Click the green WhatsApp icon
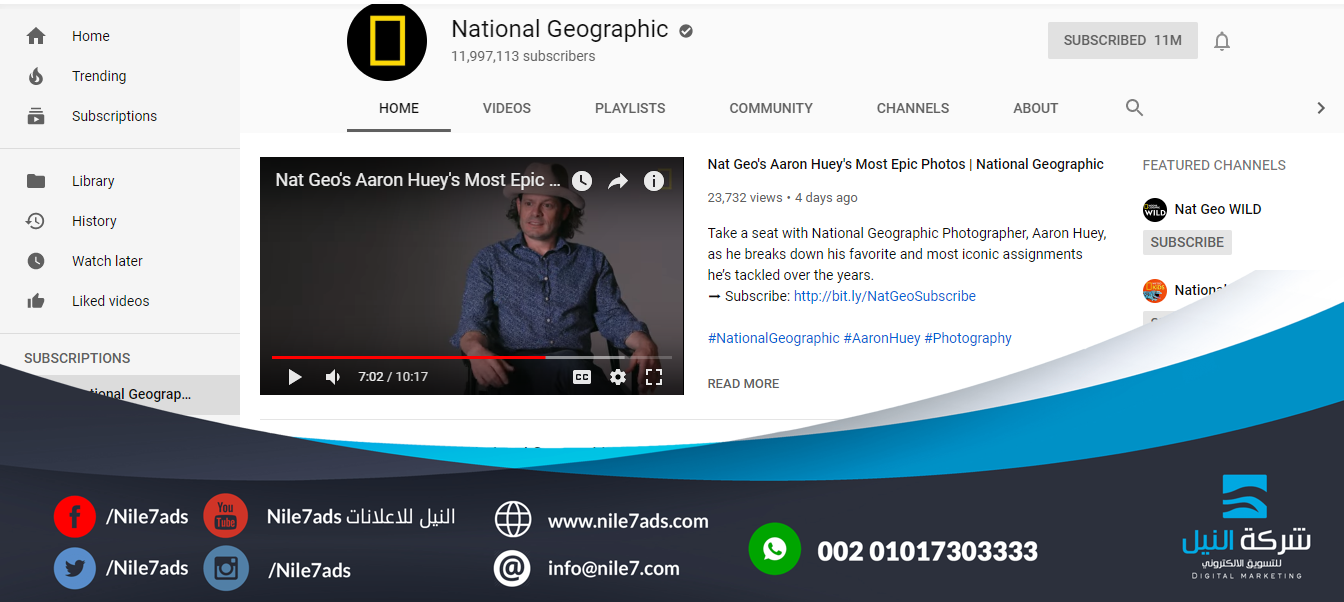This screenshot has width=1344, height=602. tap(775, 549)
